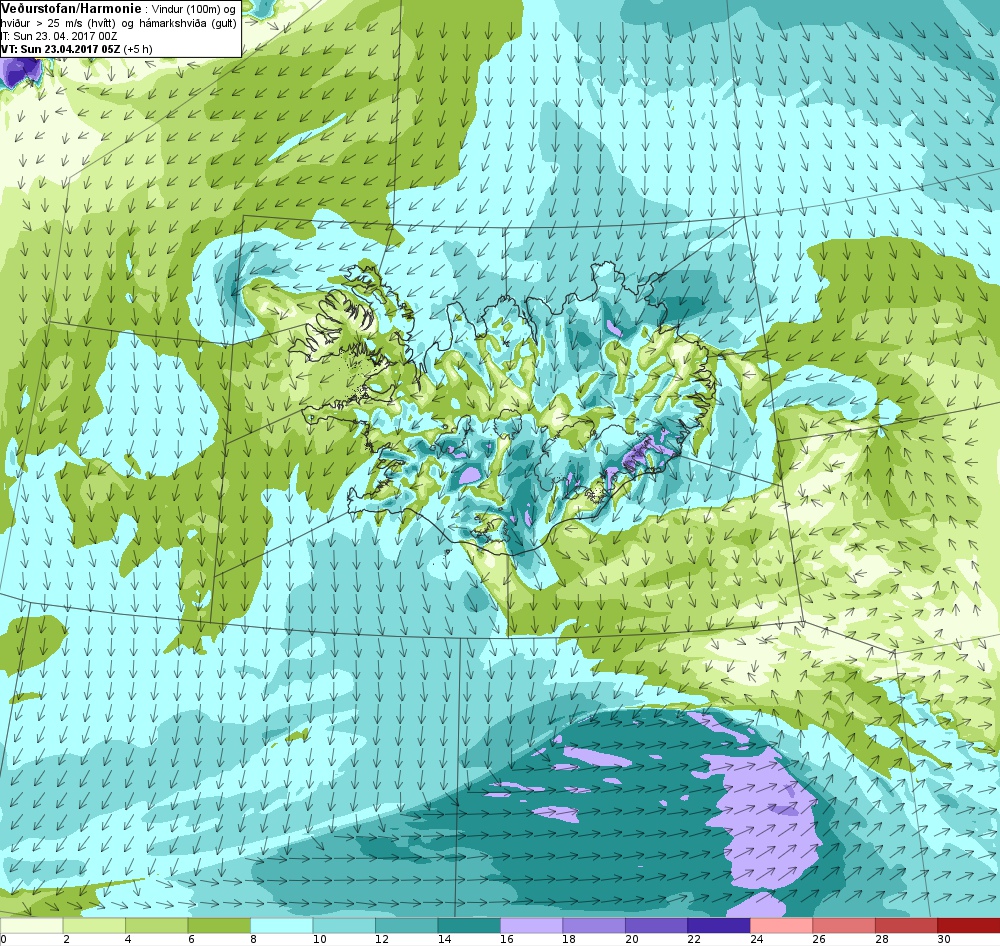
Task: Click the olive green 6–8 m/s legend swatch
Action: point(219,925)
